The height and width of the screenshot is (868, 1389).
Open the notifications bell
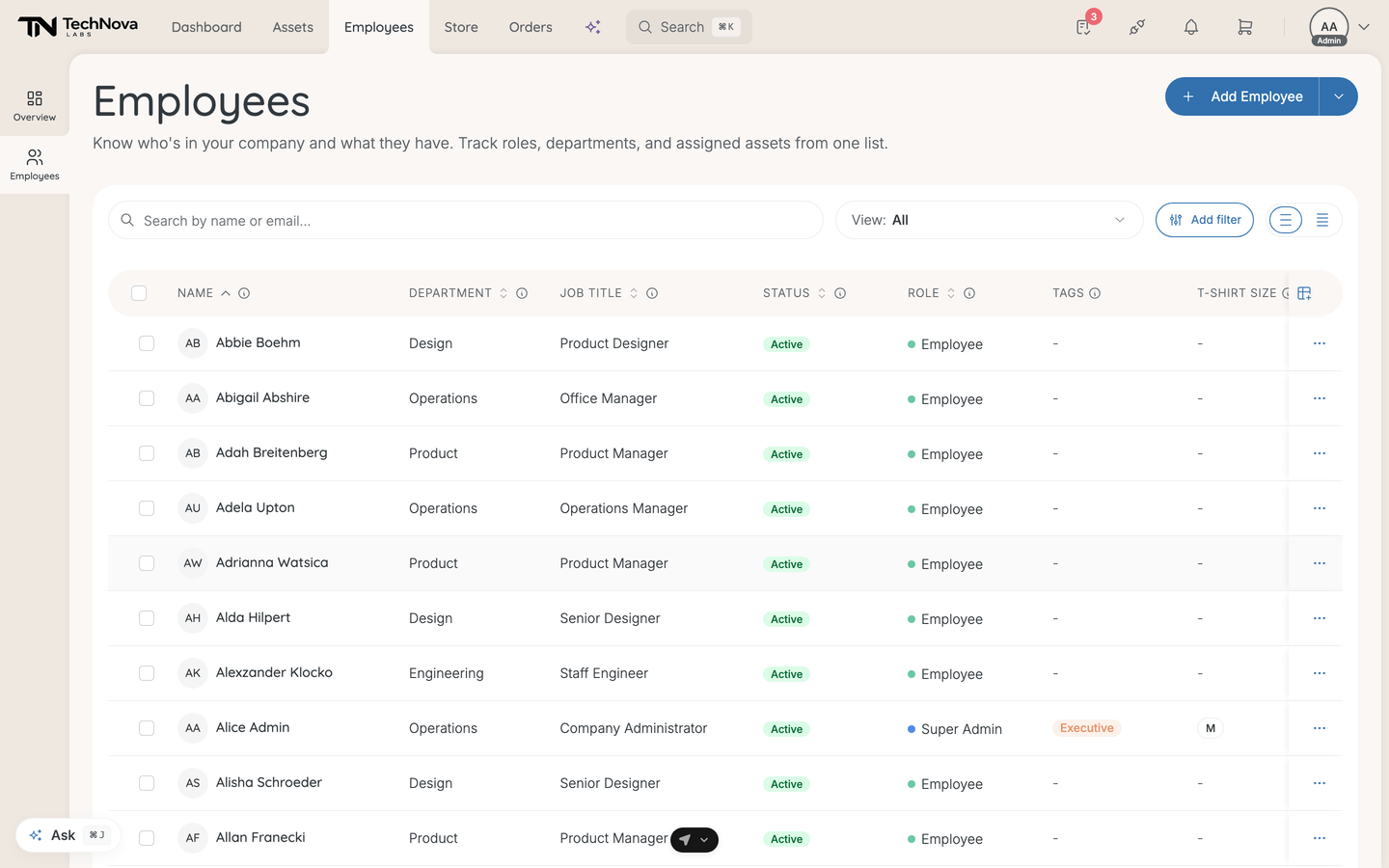click(x=1191, y=27)
